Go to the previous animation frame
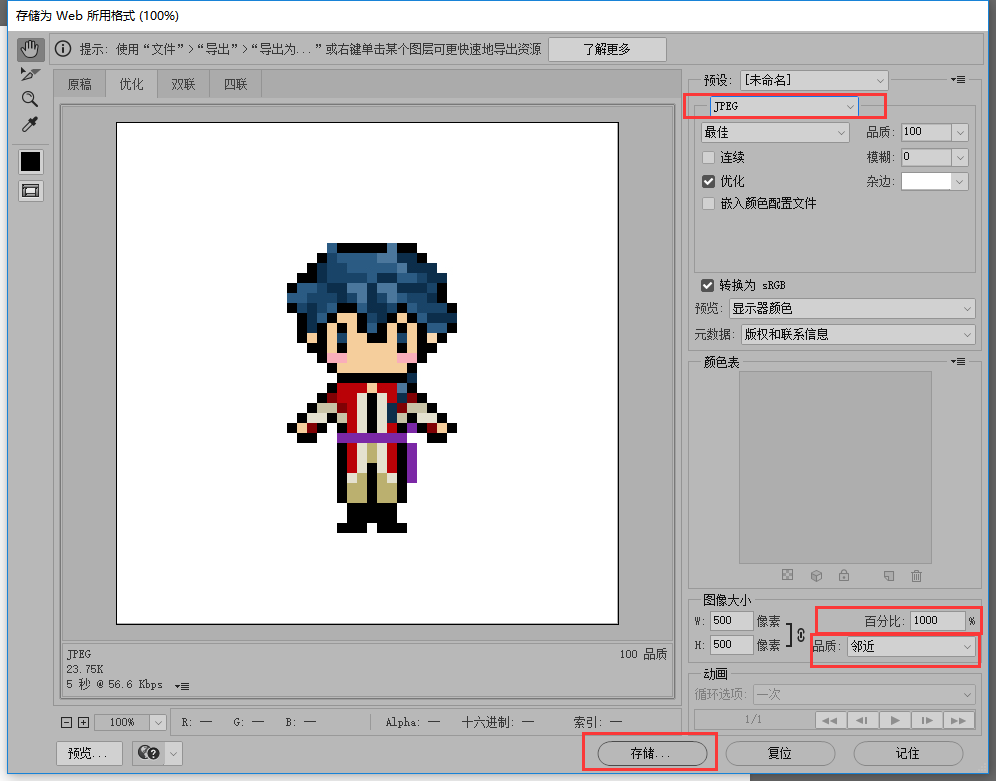The height and width of the screenshot is (781, 996). click(x=862, y=720)
